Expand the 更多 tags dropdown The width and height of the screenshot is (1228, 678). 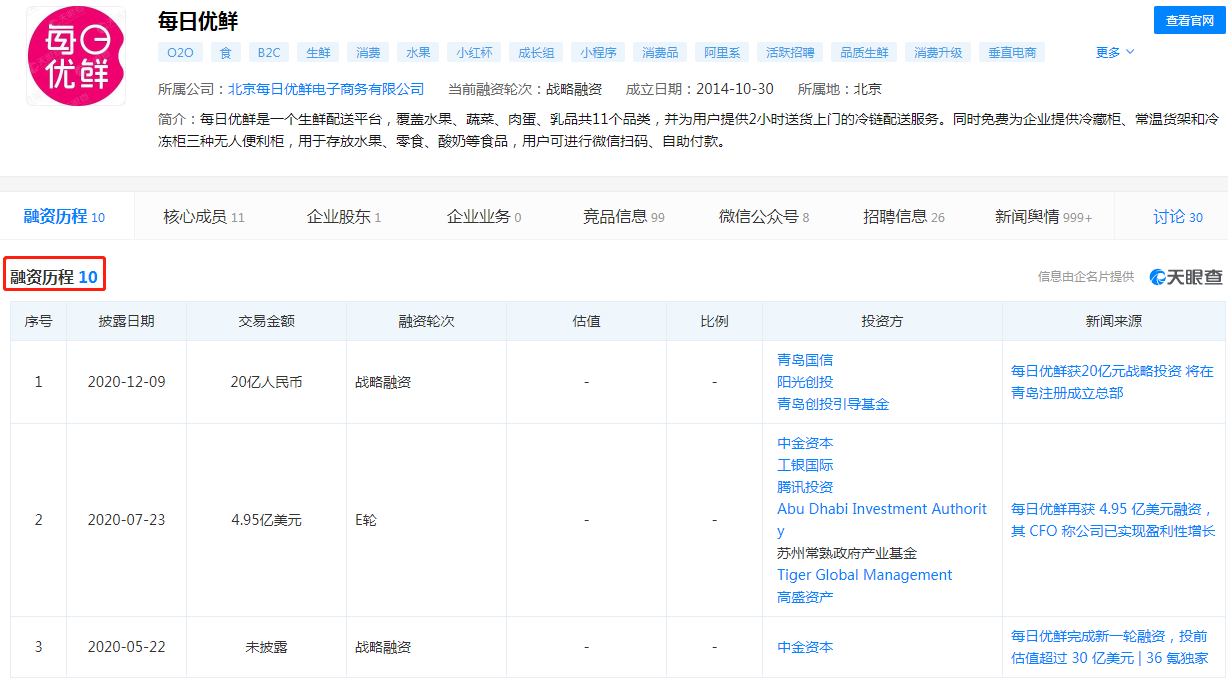pyautogui.click(x=1115, y=52)
